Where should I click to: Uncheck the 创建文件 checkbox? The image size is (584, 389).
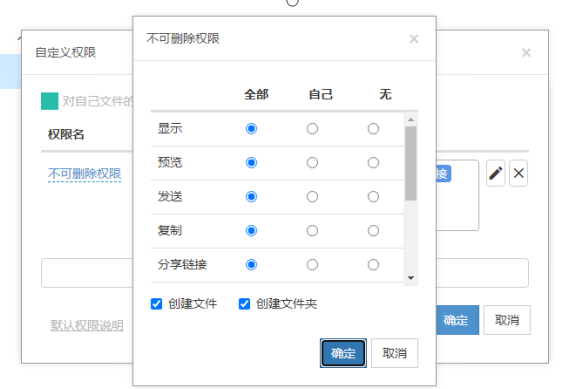click(156, 304)
